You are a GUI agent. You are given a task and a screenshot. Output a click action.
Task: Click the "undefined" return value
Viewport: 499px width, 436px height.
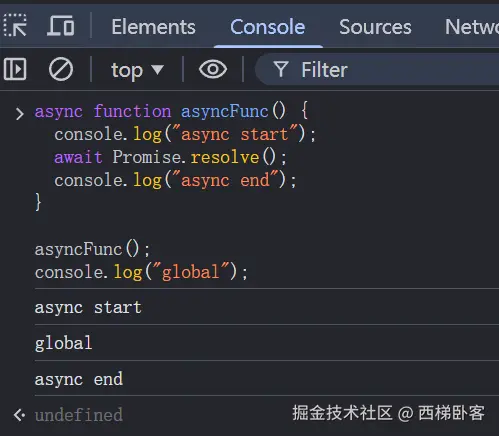click(79, 415)
